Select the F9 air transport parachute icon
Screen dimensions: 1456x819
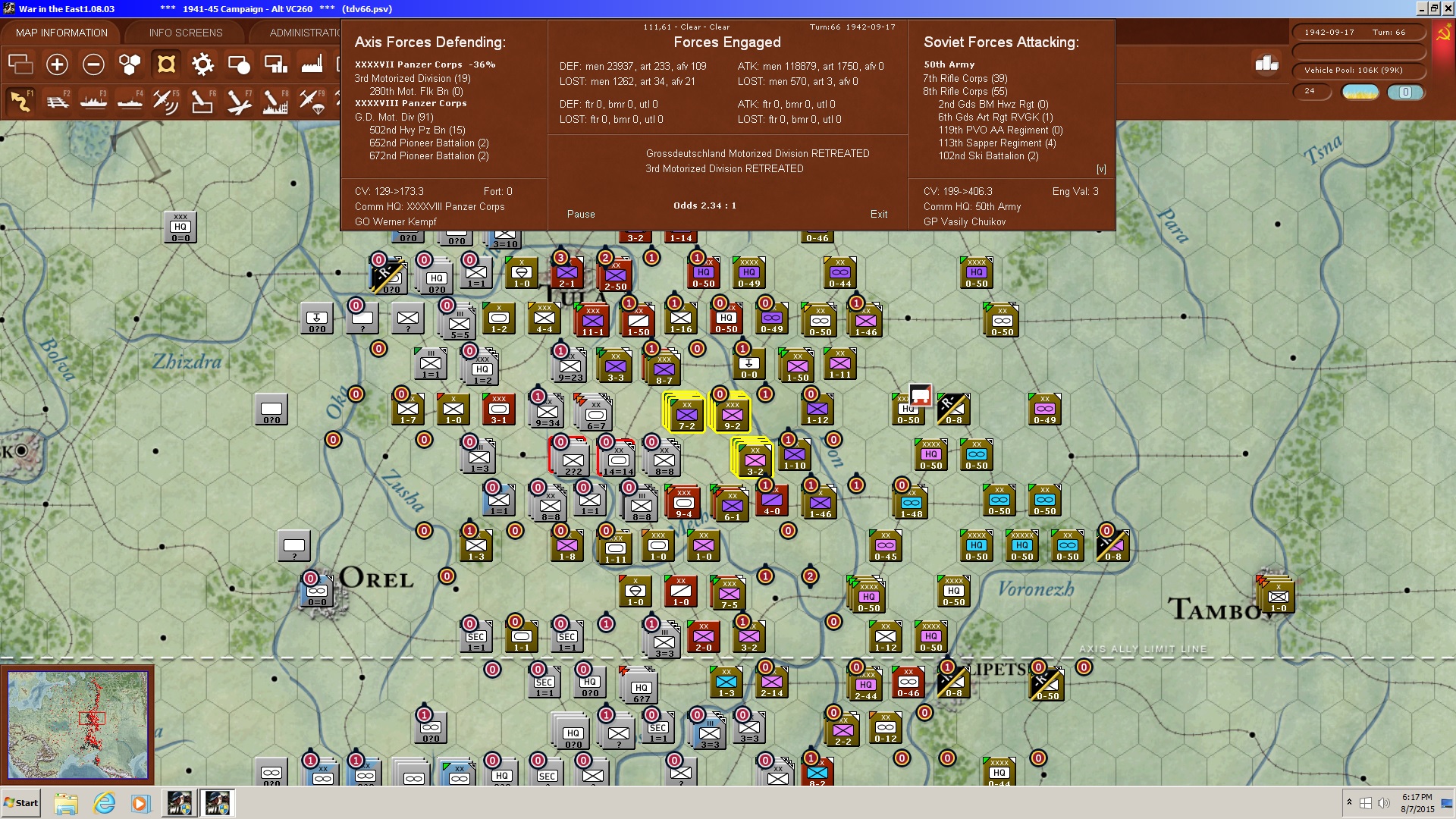[x=312, y=101]
